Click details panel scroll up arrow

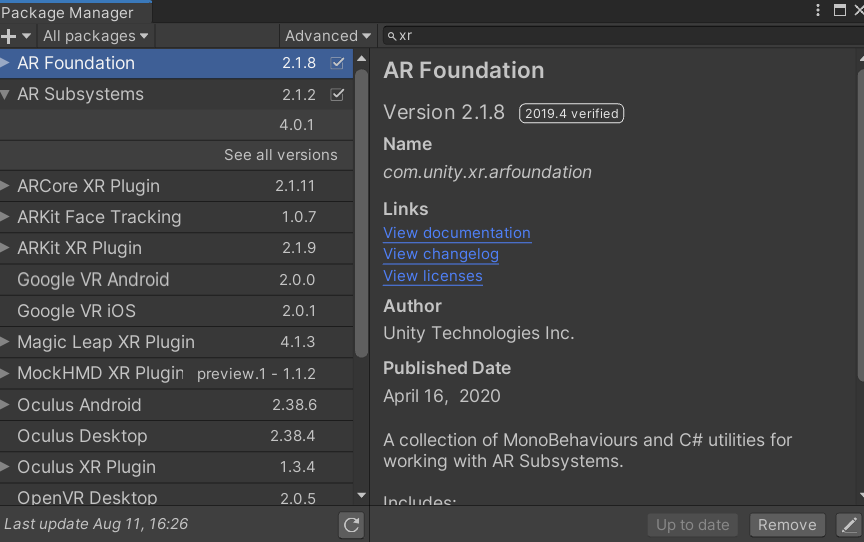861,58
